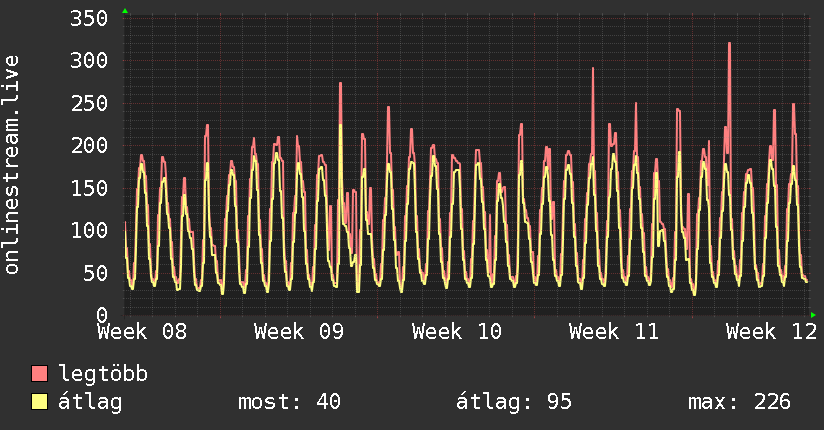
Task: Click the pink legtöbb legend swatch
Action: tap(39, 373)
